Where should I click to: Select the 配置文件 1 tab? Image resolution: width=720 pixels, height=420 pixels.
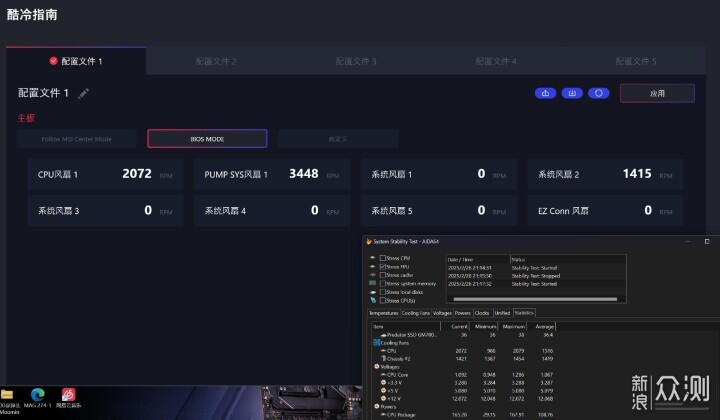coord(76,61)
